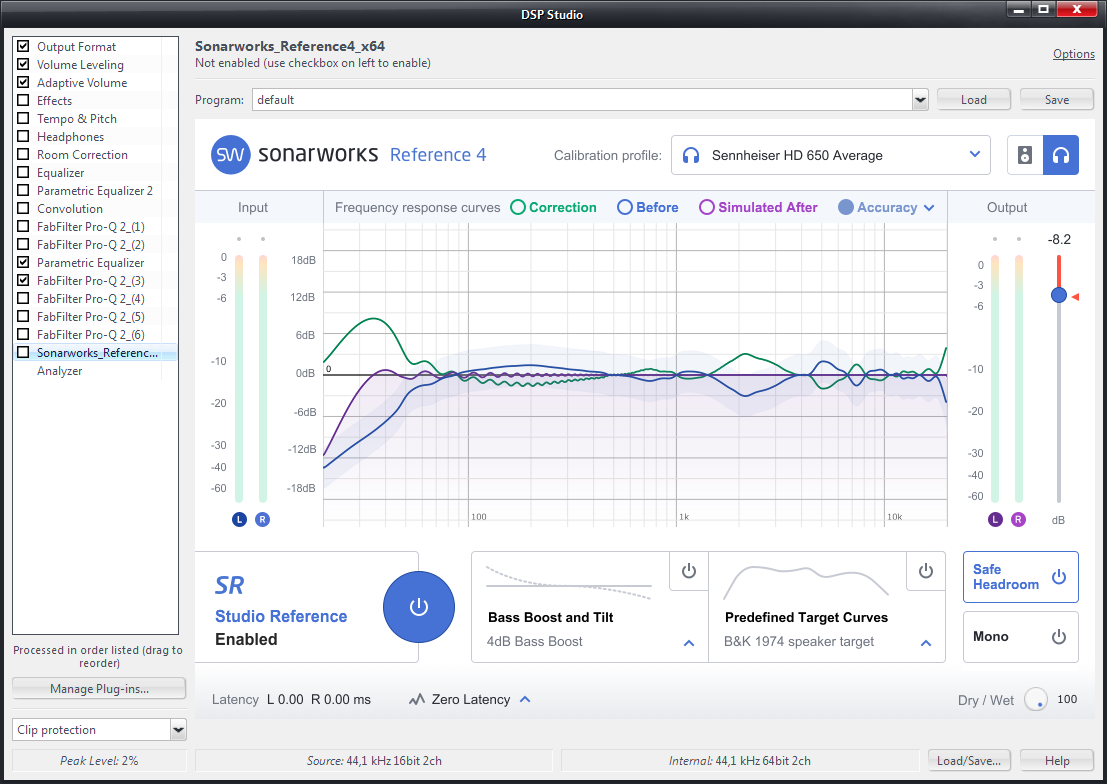Expand the Accuracy options chevron

929,208
